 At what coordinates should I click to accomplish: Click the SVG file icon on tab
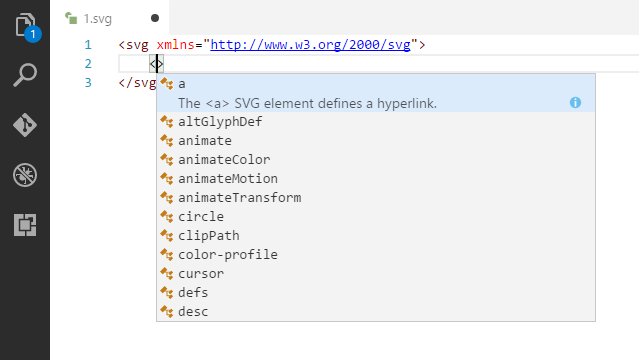point(71,18)
